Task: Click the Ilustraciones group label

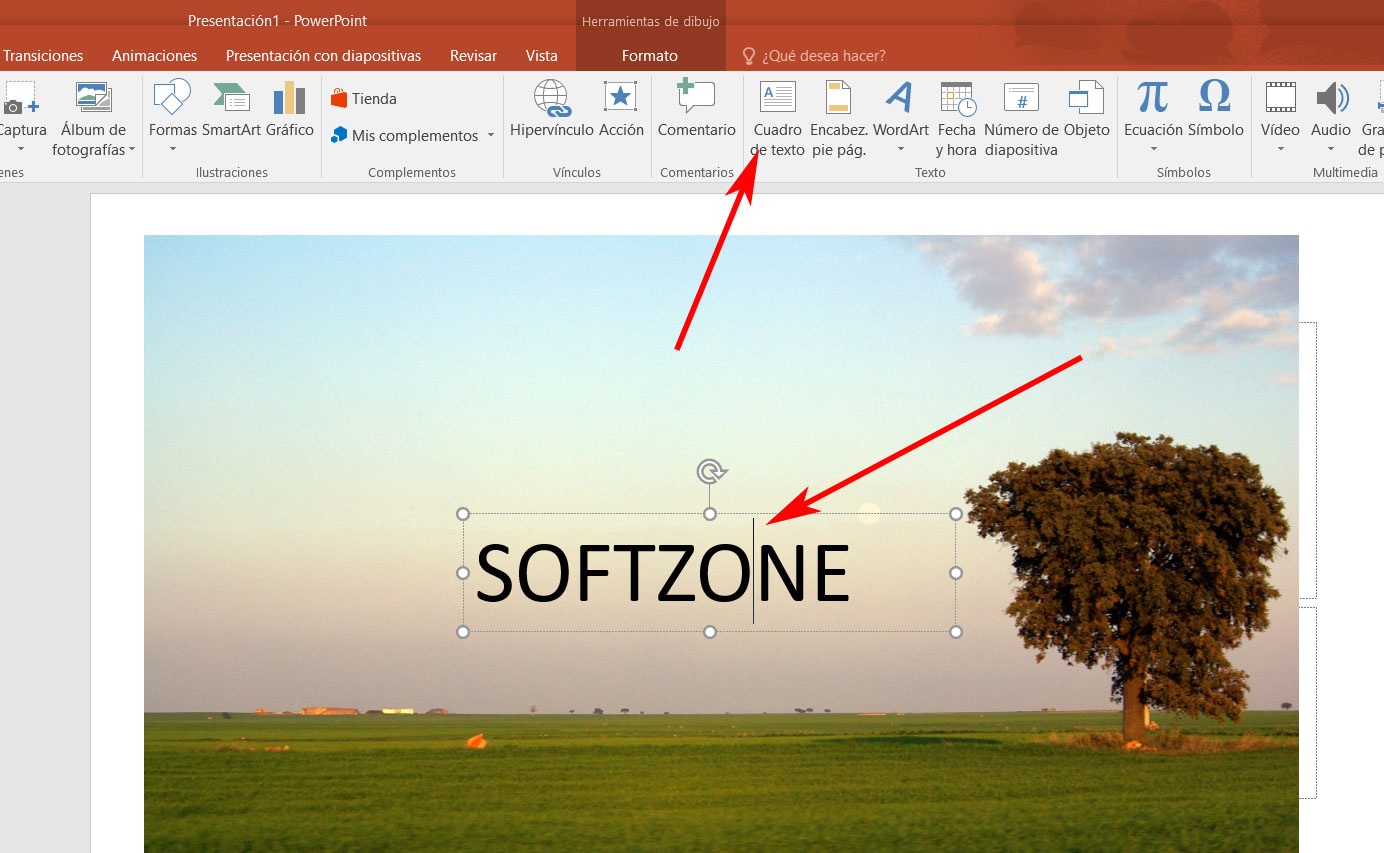Action: 232,172
